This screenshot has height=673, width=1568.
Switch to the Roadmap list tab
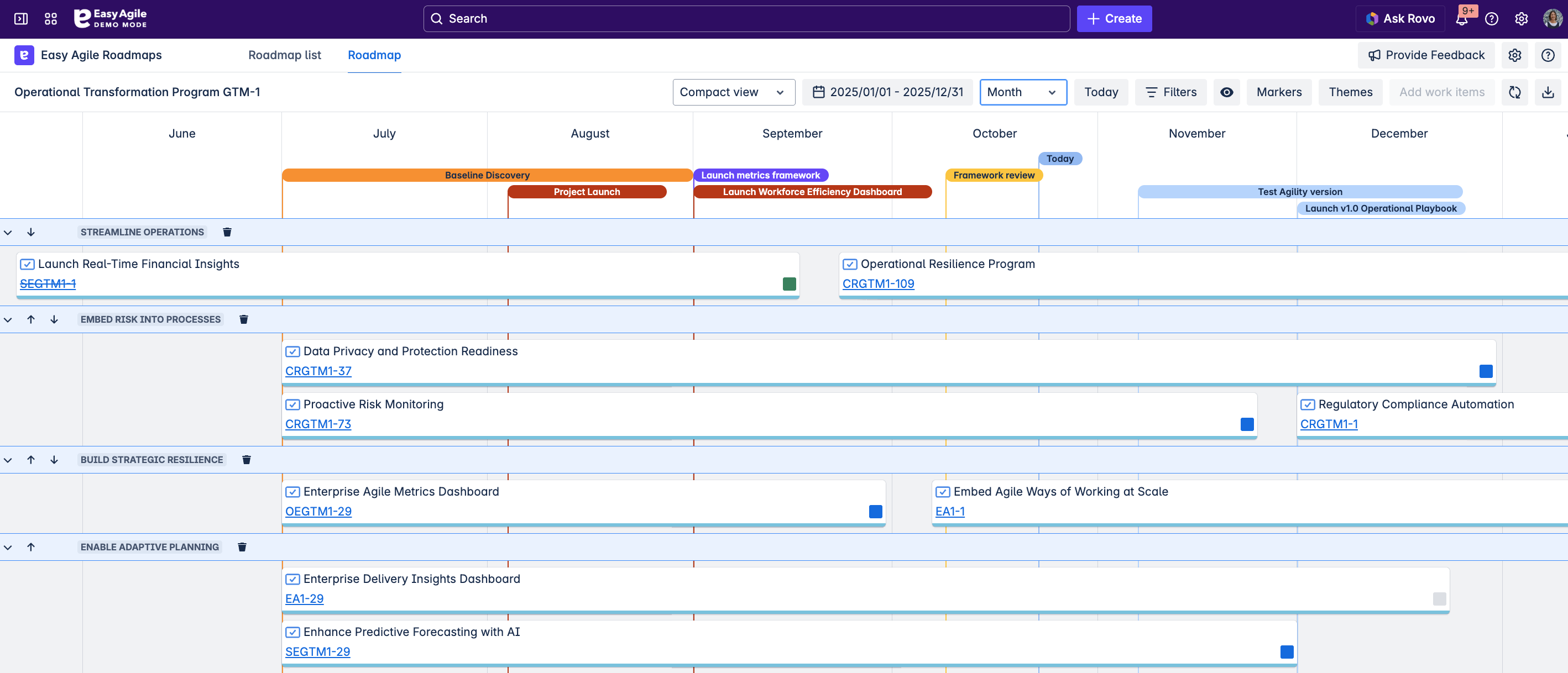click(x=284, y=55)
